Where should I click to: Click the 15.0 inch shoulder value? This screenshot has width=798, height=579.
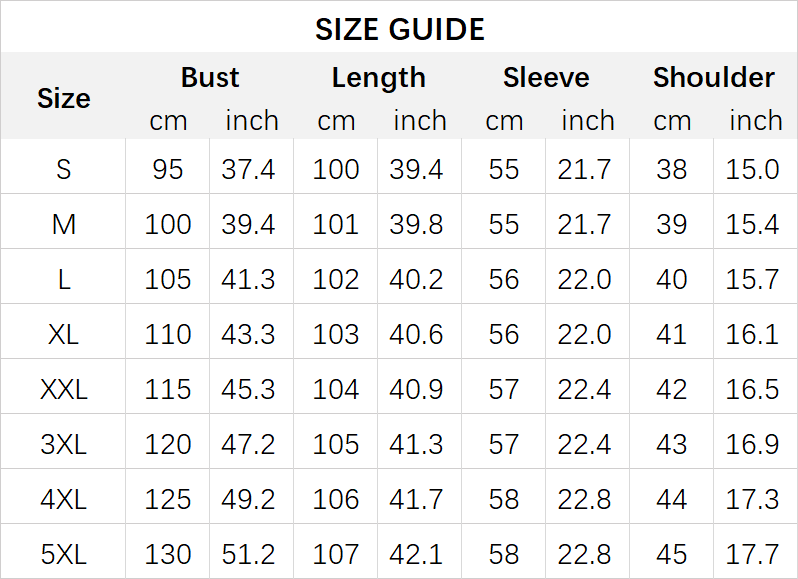coord(752,169)
